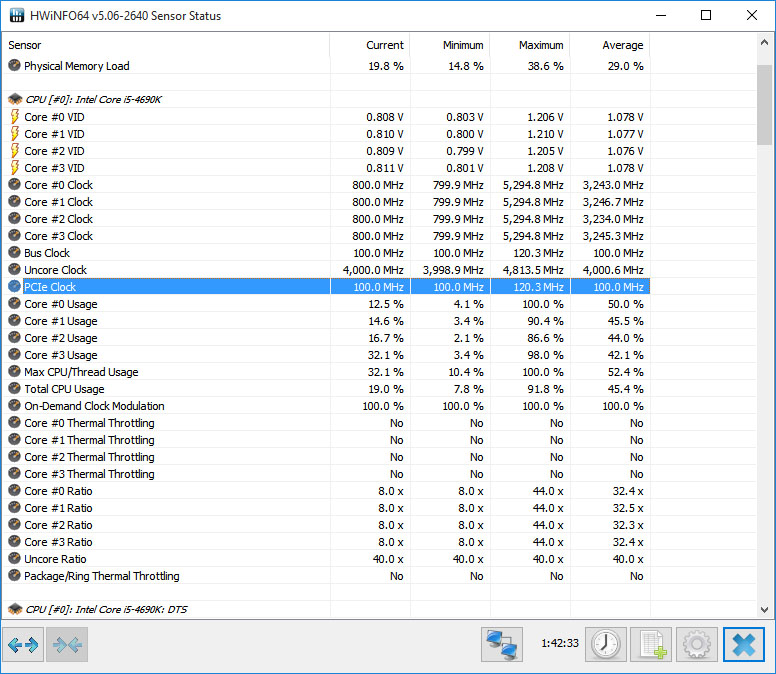
Task: Select the Core #3 Clock row
Action: point(327,236)
